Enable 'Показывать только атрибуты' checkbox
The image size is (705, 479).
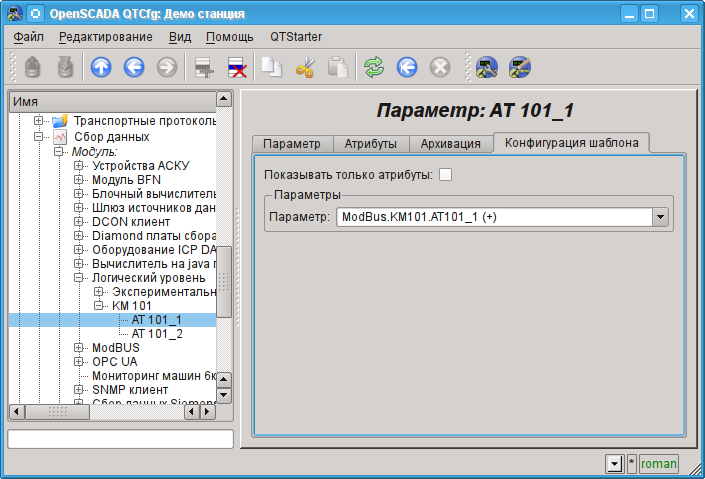coord(446,175)
